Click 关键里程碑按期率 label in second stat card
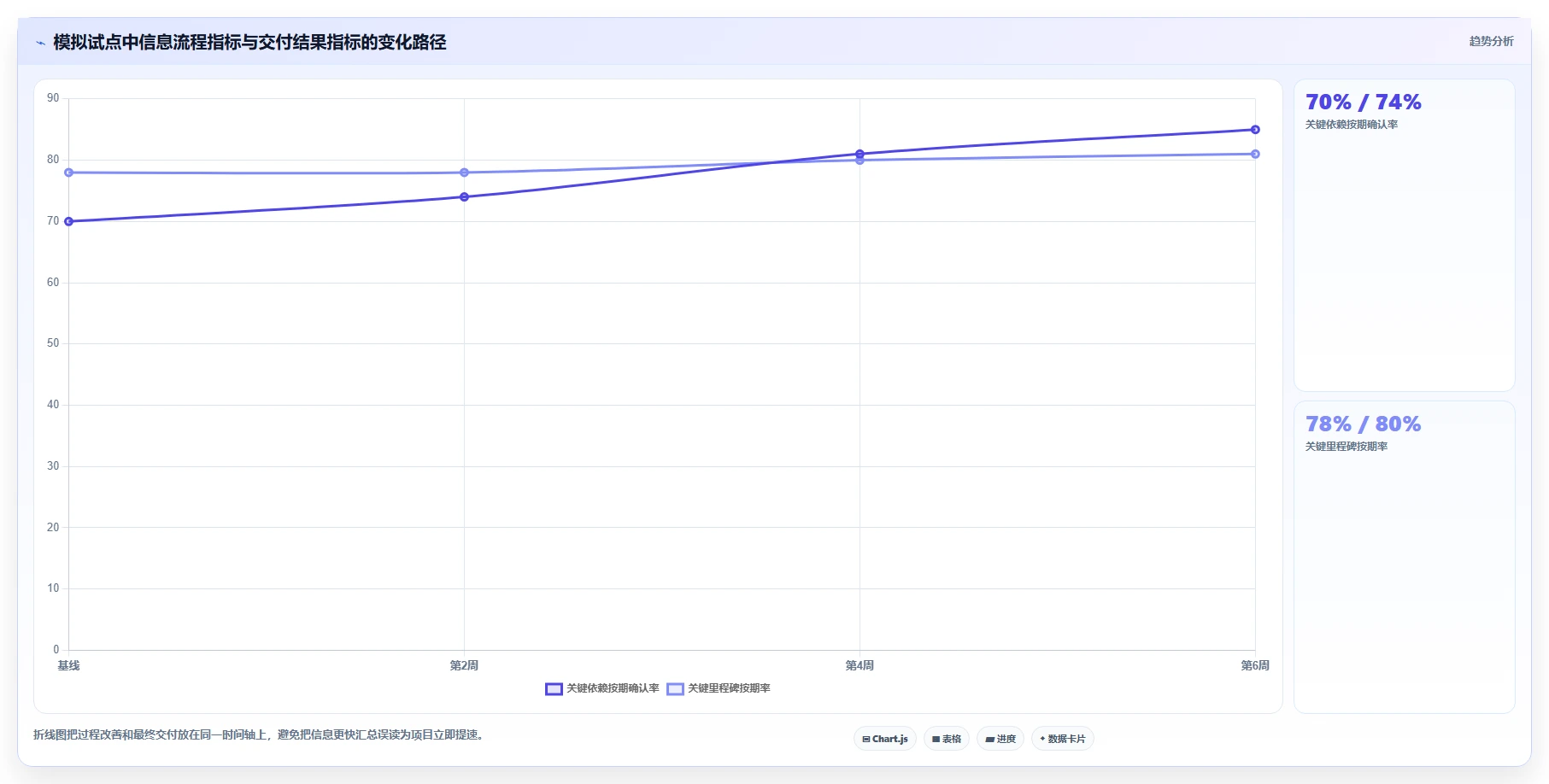1549x784 pixels. point(1347,447)
